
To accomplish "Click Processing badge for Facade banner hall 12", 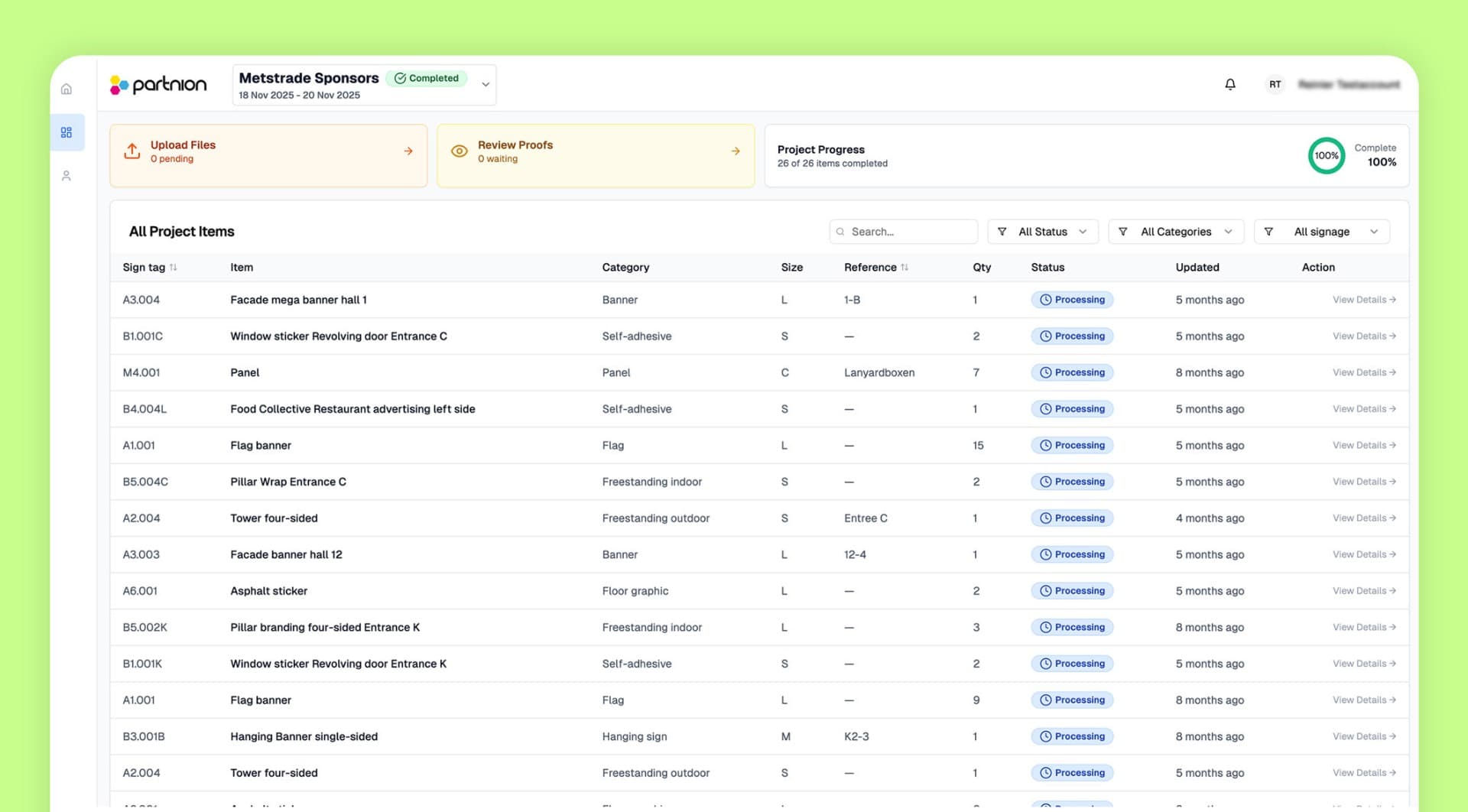I will pos(1072,554).
